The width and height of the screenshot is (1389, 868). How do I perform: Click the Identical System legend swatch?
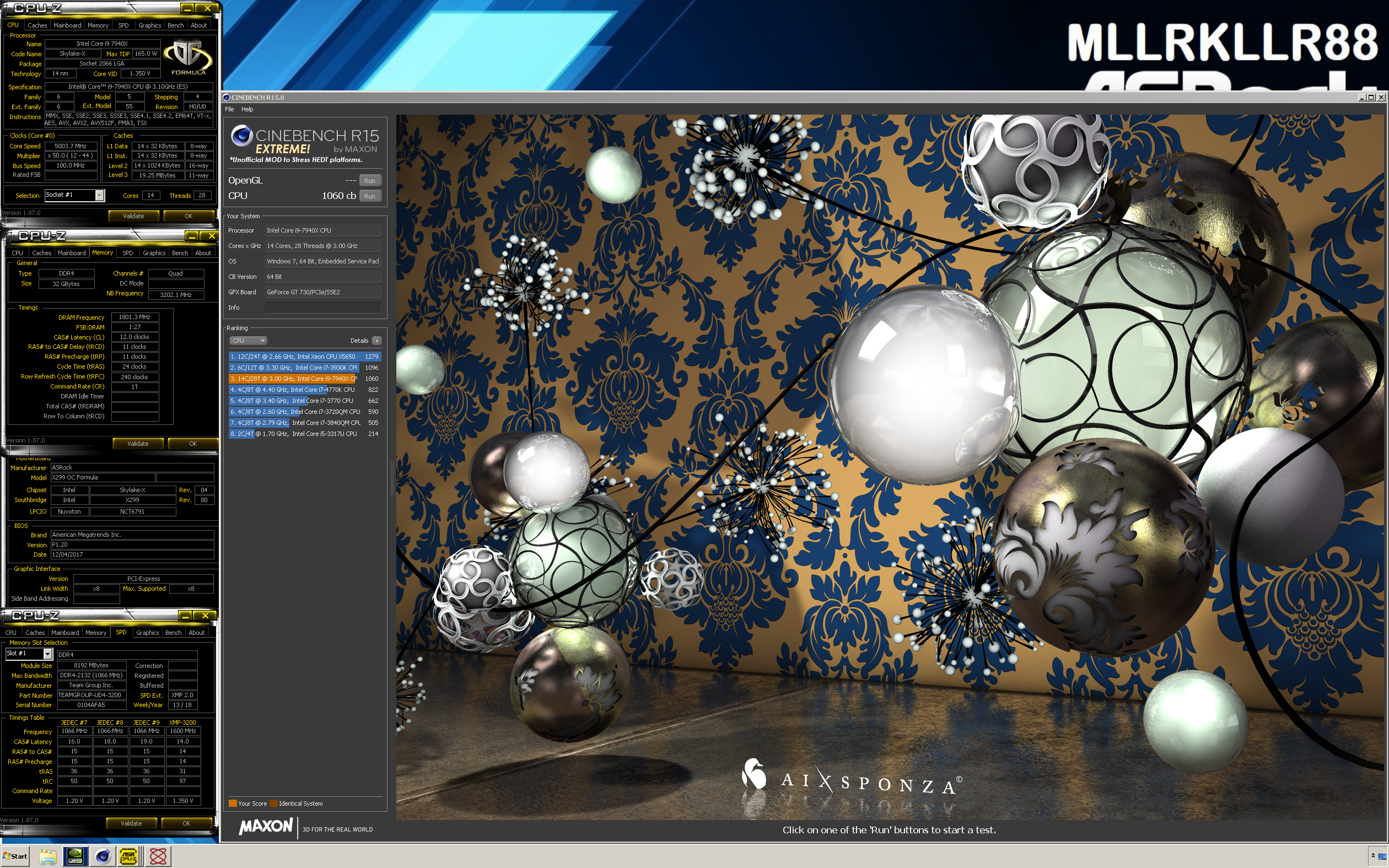(x=274, y=803)
